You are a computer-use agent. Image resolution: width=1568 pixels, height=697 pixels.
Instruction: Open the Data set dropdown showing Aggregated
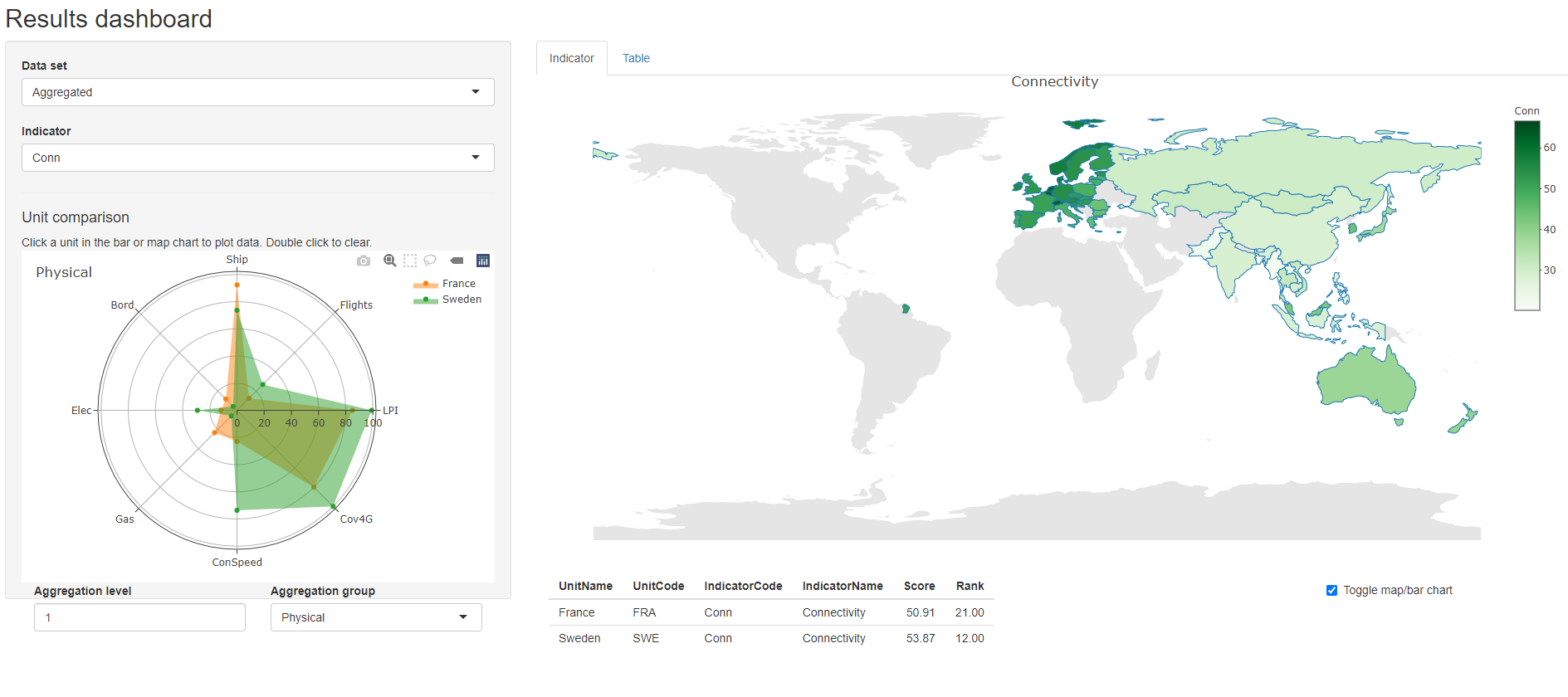click(x=258, y=92)
